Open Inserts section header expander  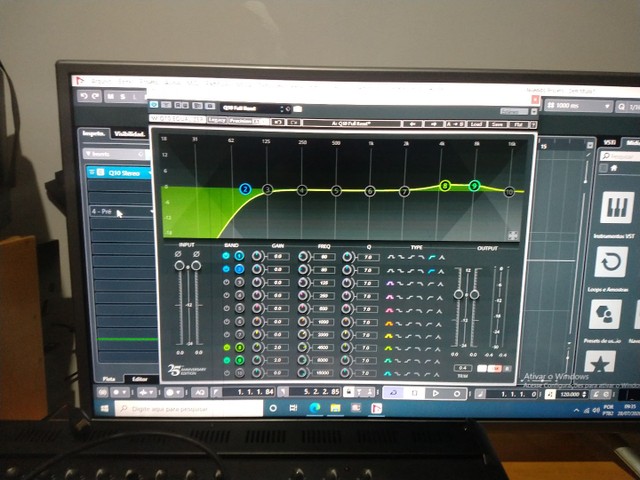(88, 154)
